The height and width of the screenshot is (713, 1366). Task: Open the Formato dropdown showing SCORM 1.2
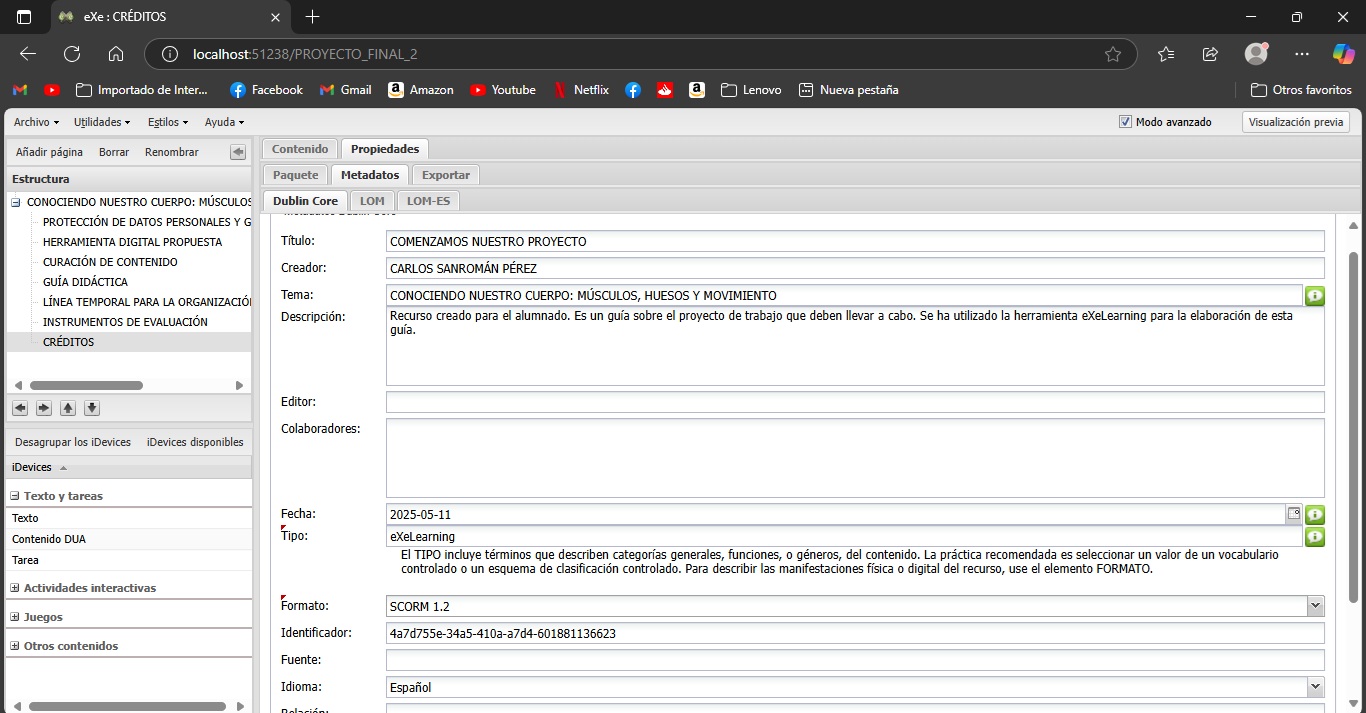pos(1314,606)
